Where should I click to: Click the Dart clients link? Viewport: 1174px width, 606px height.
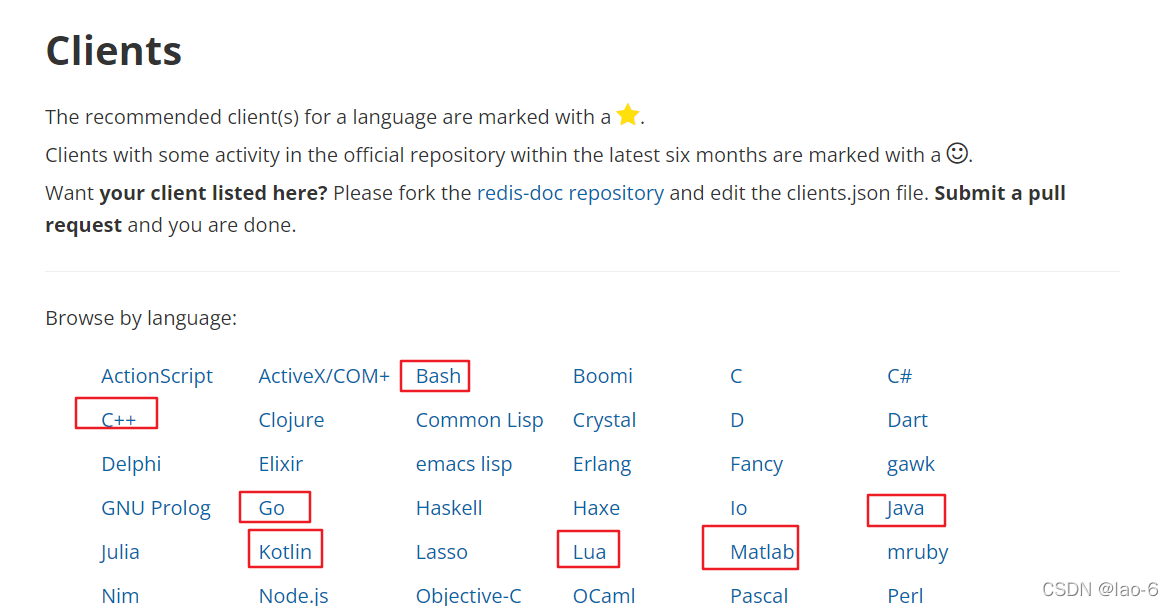point(907,420)
